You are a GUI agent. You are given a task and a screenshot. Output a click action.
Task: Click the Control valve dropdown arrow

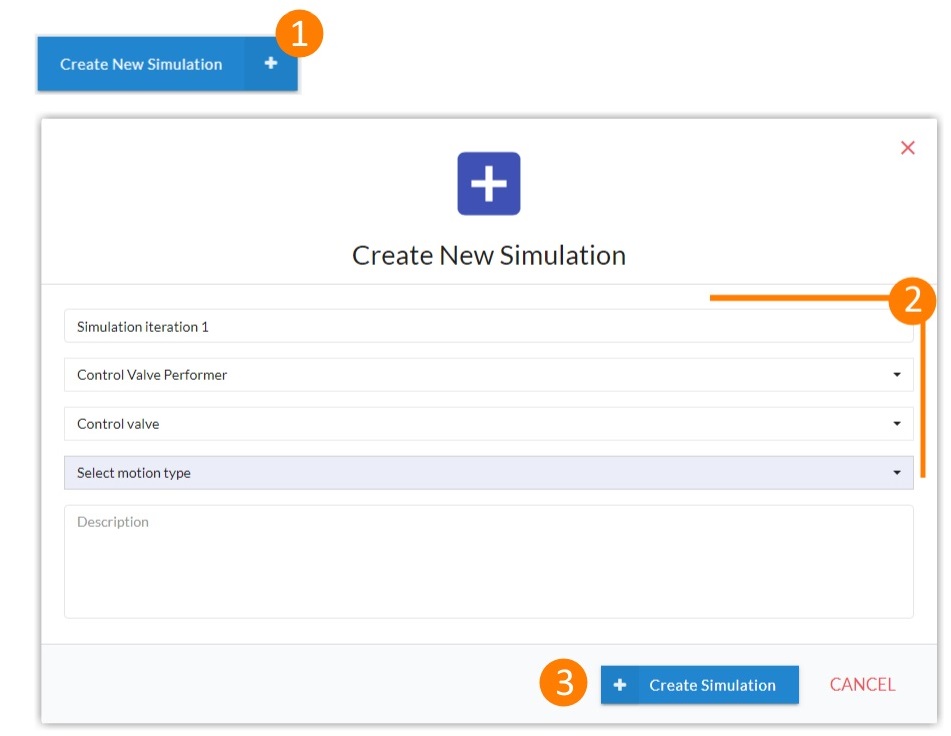(897, 423)
